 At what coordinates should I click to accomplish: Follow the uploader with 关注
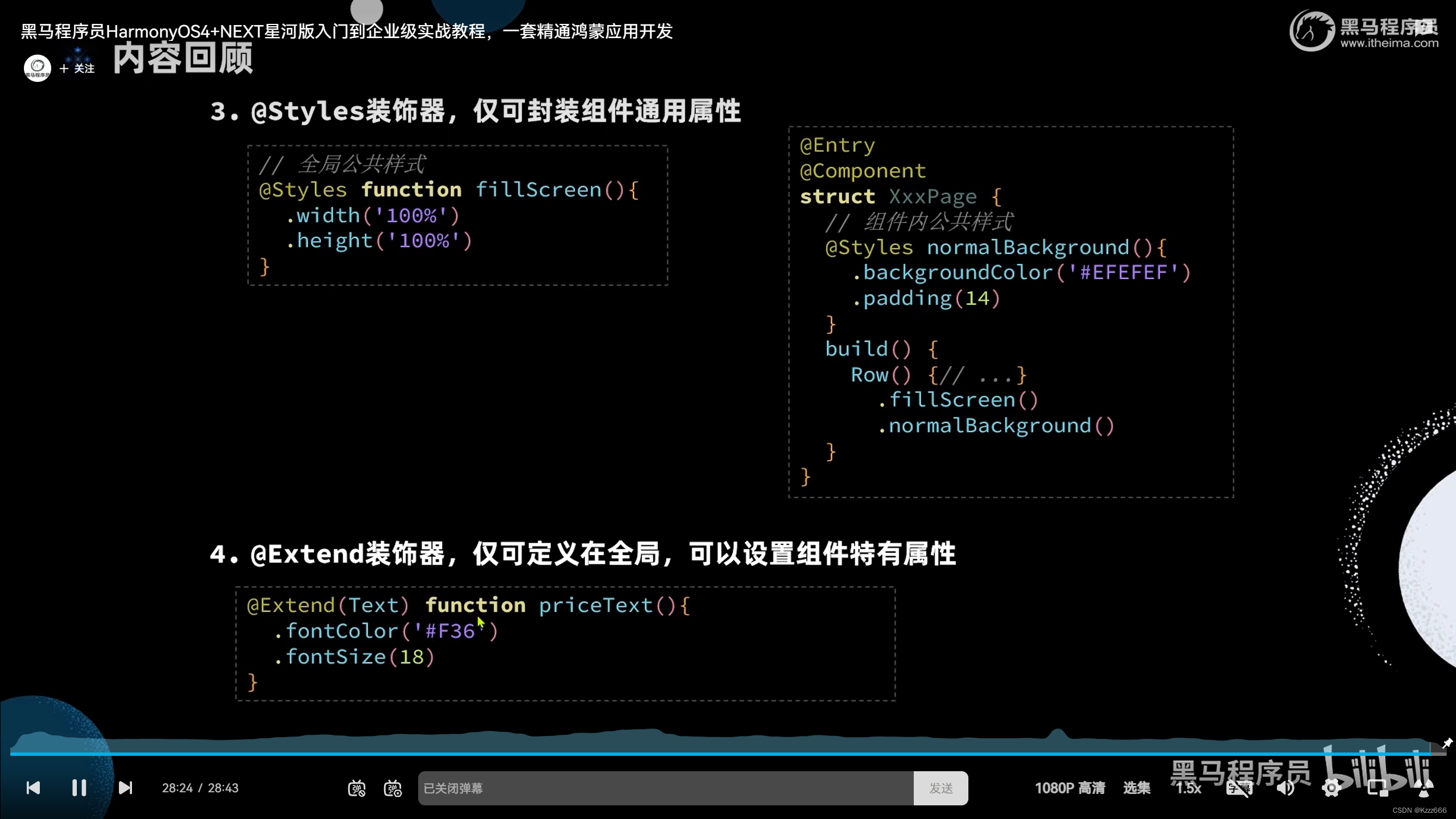(x=77, y=68)
